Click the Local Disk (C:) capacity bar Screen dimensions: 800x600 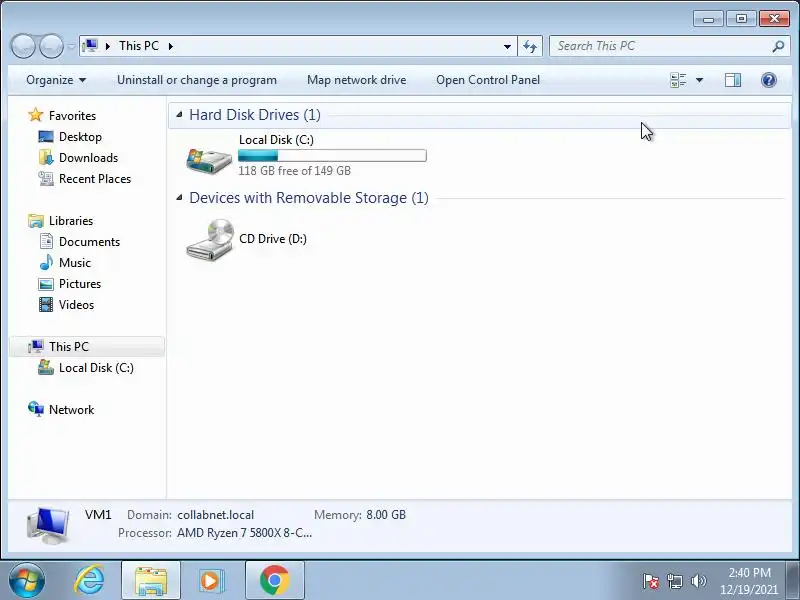[x=332, y=156]
